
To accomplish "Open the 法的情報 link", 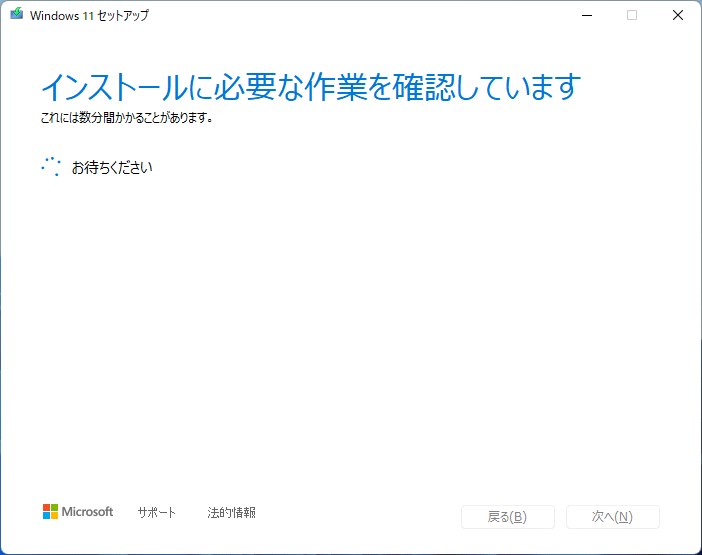I will (231, 512).
